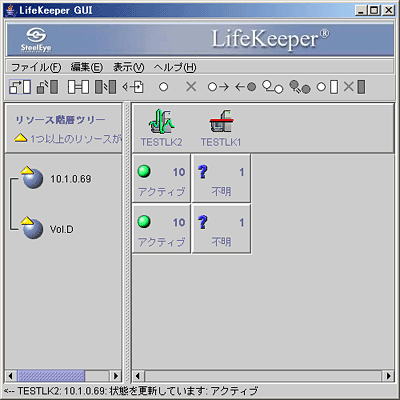Click the two linked empty circles icon
This screenshot has height=400, width=400.
coord(273,87)
